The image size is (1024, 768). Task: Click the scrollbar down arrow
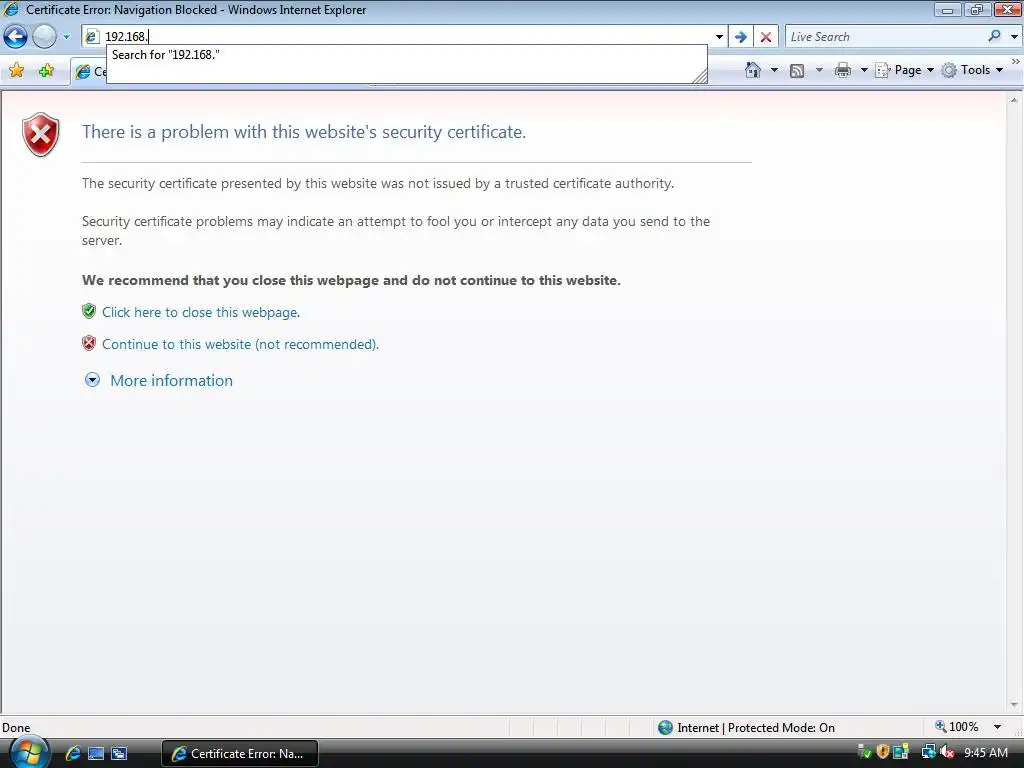coord(1014,705)
